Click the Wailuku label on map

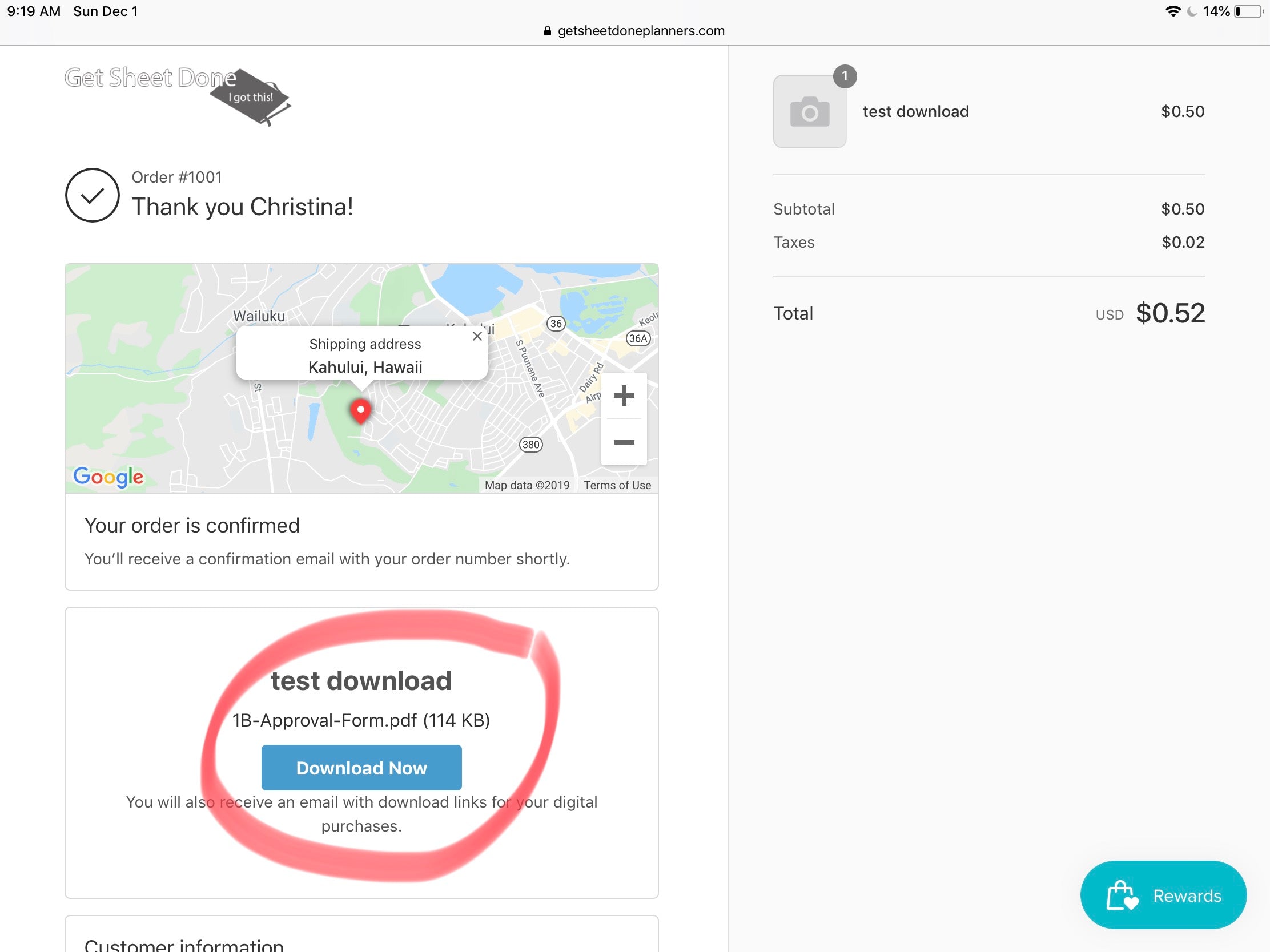(259, 316)
